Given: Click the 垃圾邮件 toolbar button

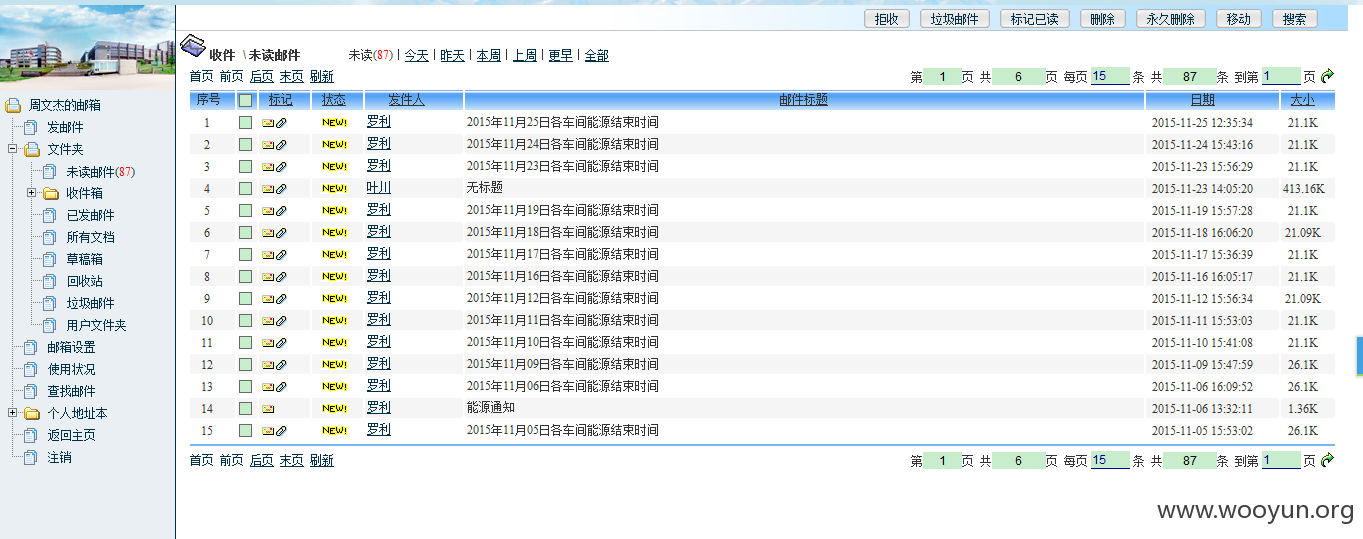Looking at the screenshot, I should click(955, 19).
